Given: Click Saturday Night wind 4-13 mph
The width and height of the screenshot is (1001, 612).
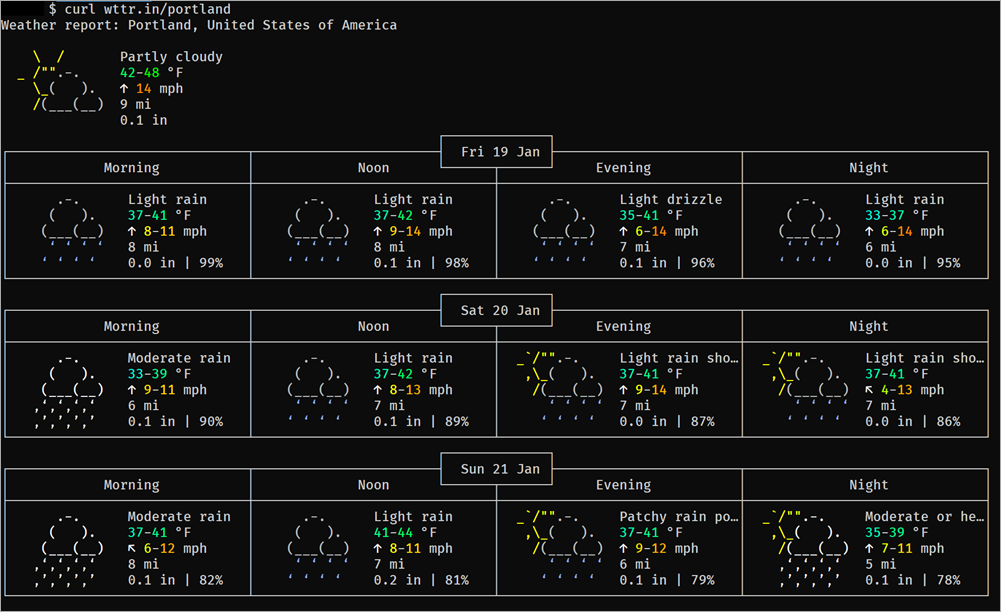Looking at the screenshot, I should tap(905, 390).
